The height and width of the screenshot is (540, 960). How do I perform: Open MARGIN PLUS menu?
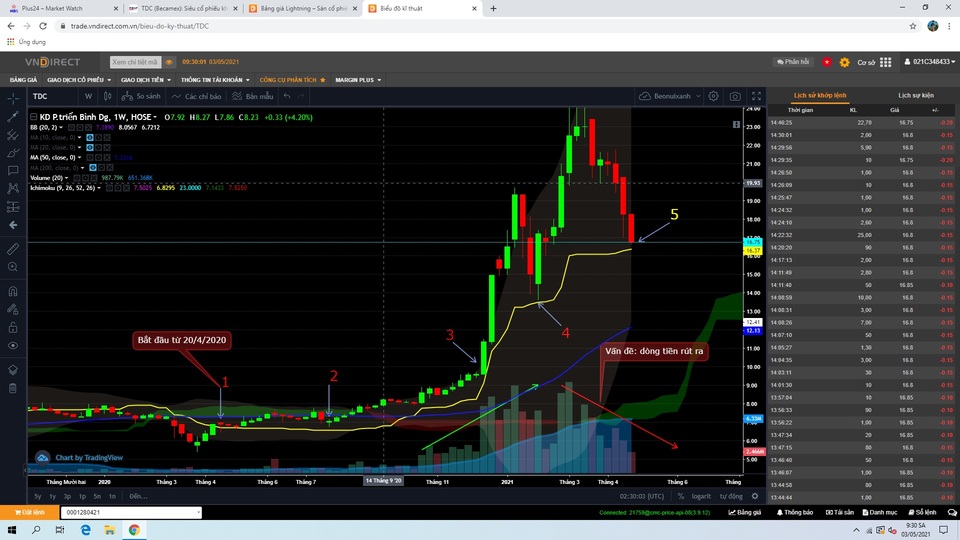tap(358, 80)
